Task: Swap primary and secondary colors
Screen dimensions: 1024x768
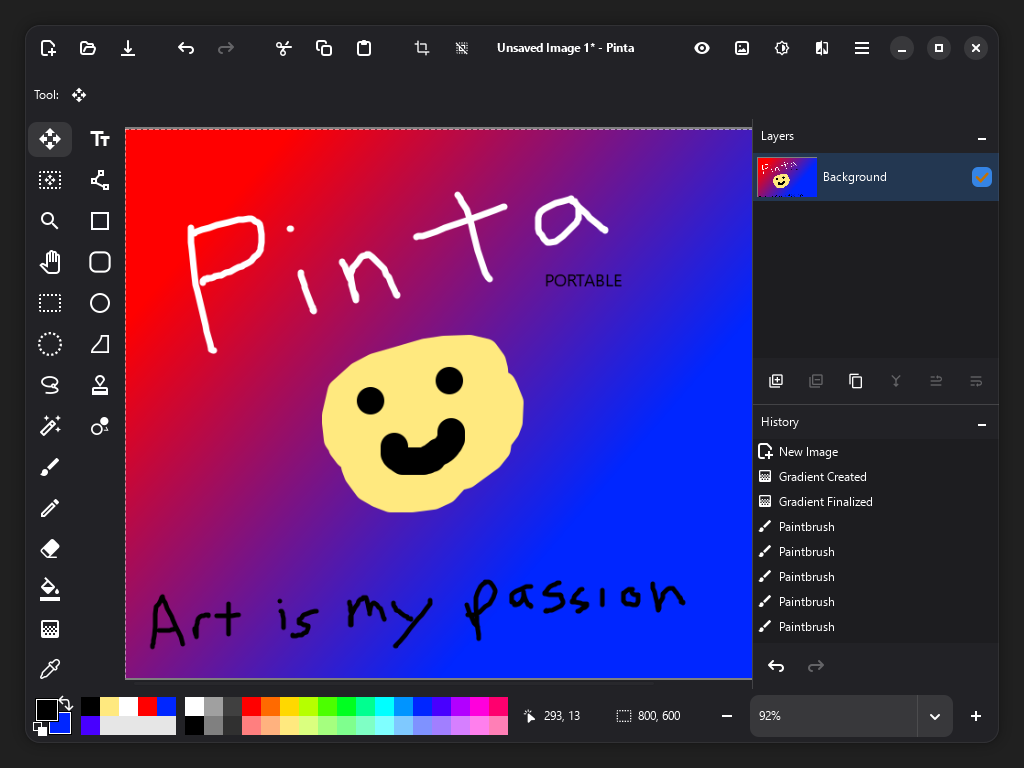Action: [x=67, y=703]
